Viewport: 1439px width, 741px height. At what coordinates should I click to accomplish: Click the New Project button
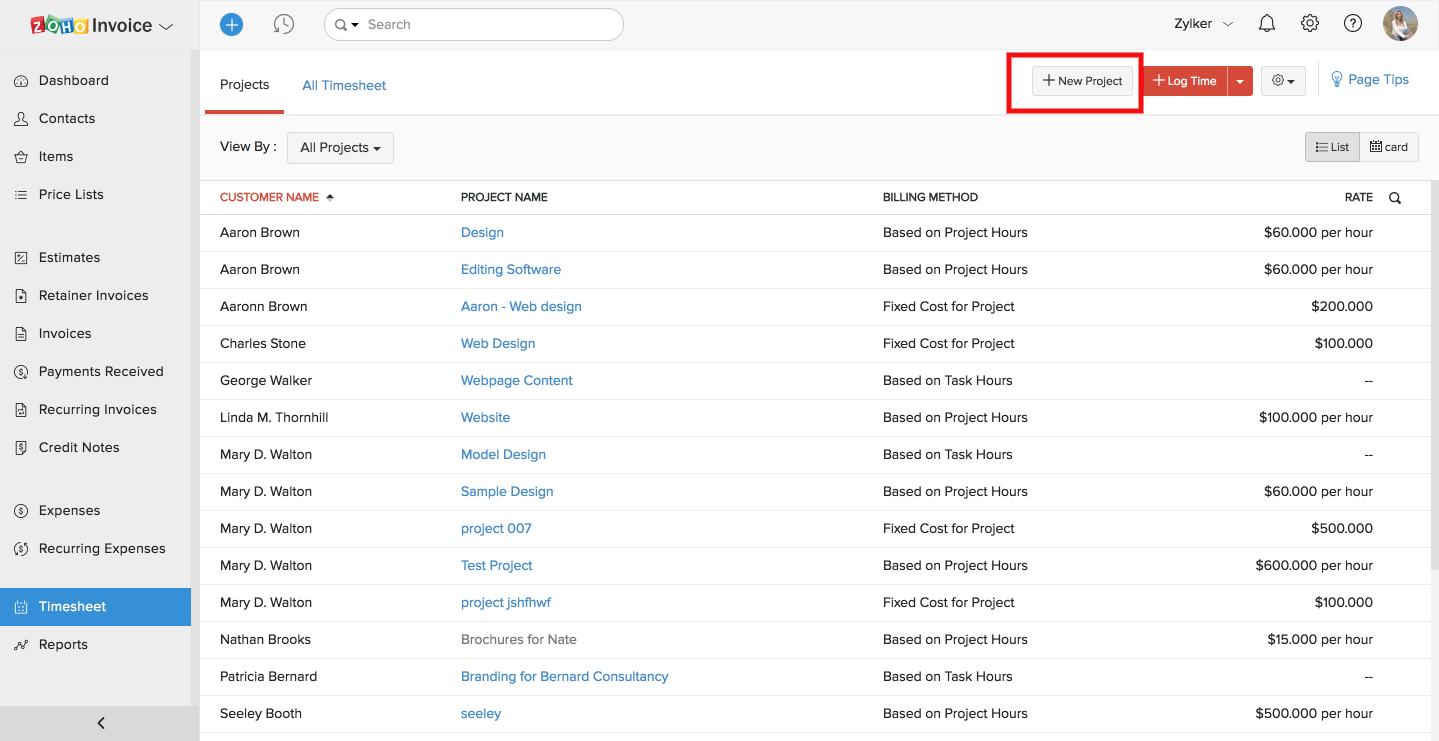[x=1082, y=81]
